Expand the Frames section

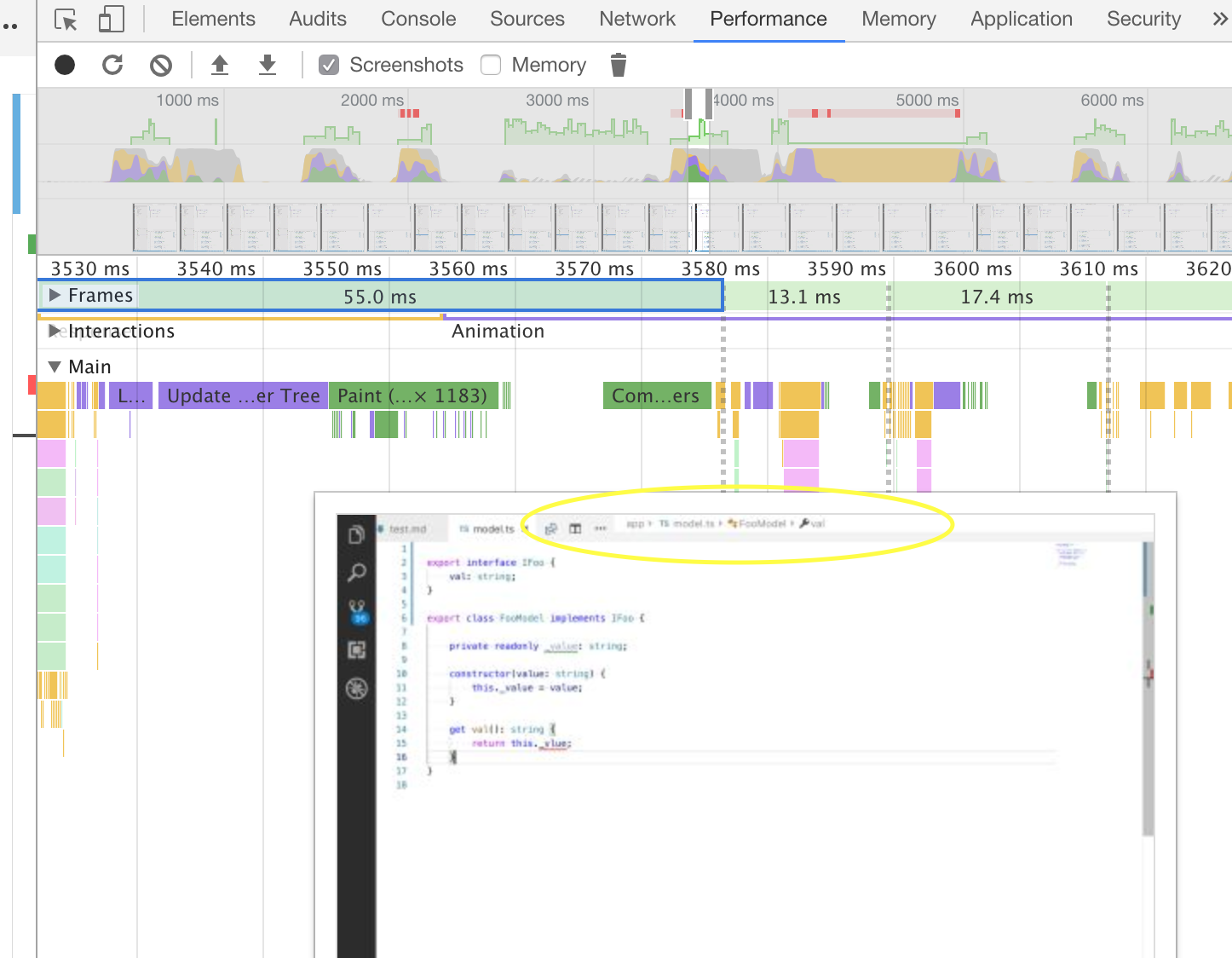click(x=55, y=295)
